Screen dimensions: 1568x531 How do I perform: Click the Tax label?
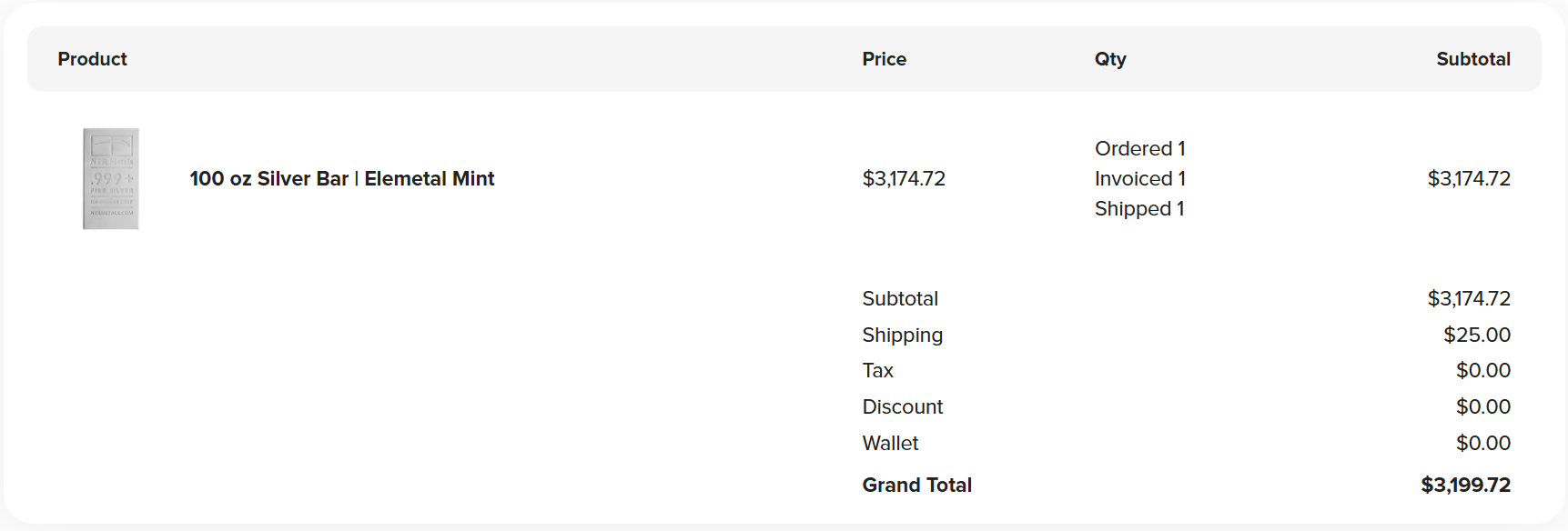pos(877,371)
